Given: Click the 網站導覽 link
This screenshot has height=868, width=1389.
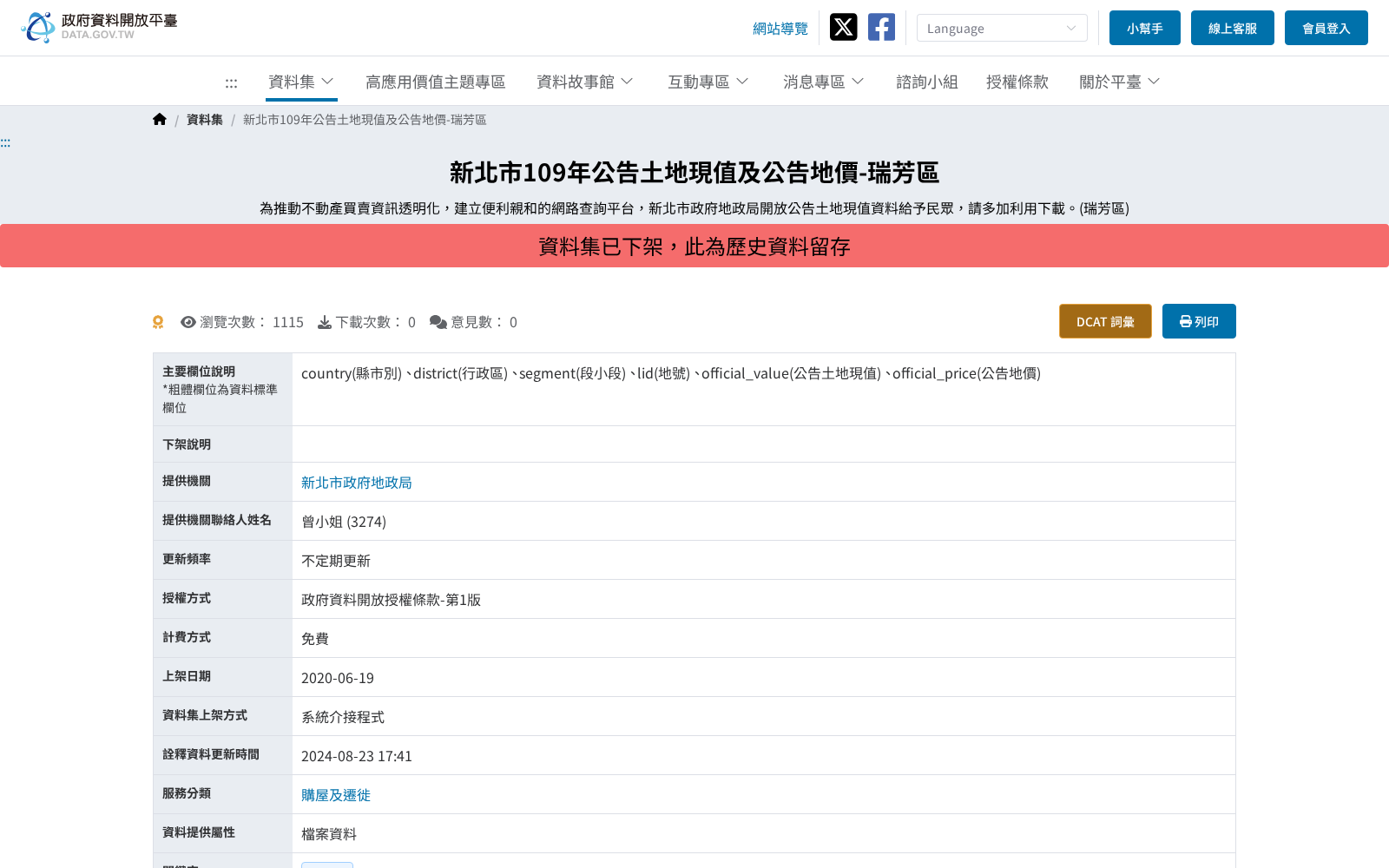Looking at the screenshot, I should pos(780,29).
